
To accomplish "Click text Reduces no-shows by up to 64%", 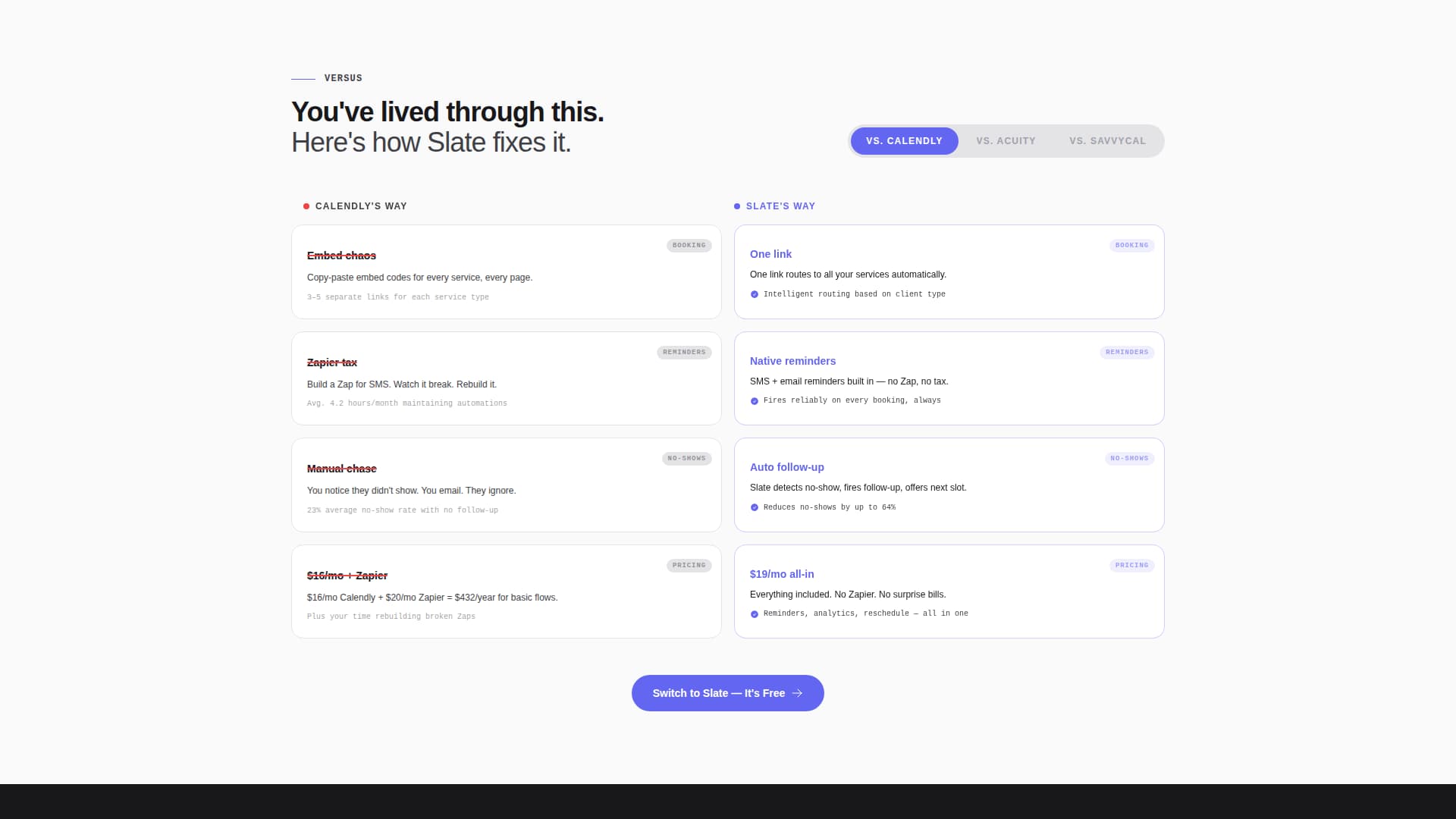I will point(829,507).
